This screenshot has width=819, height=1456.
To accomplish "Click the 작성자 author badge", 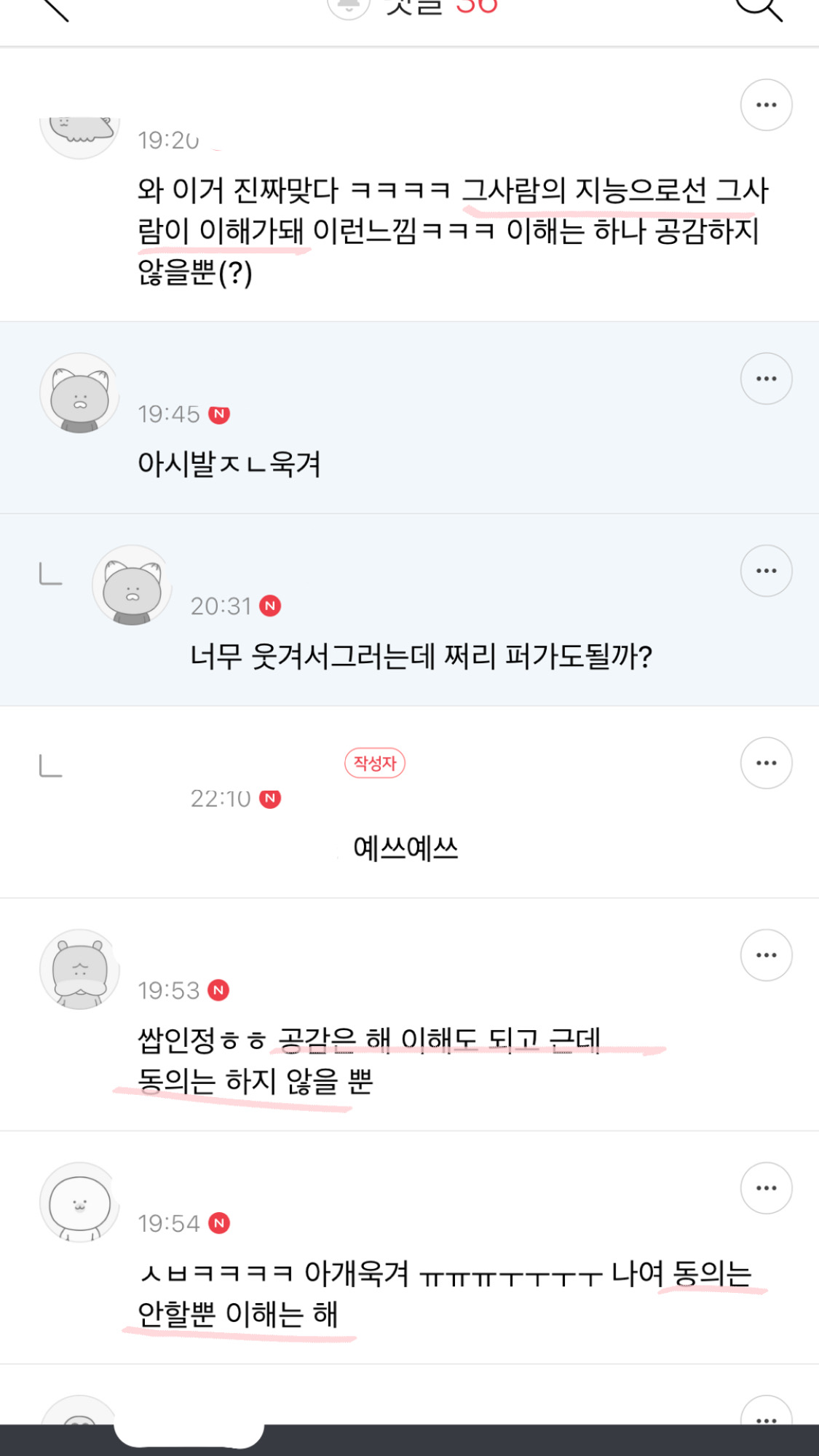I will coord(375,763).
